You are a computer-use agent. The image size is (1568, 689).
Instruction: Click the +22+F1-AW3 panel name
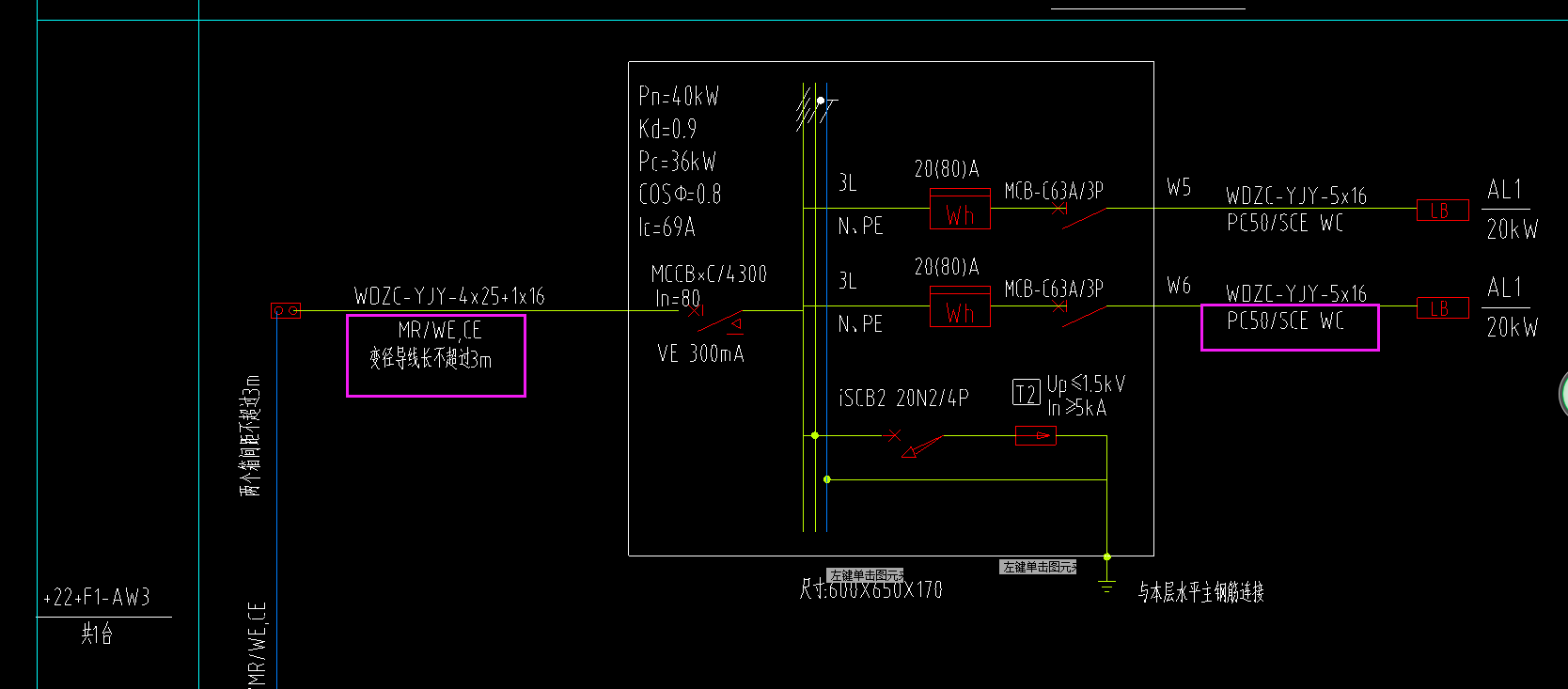97,597
